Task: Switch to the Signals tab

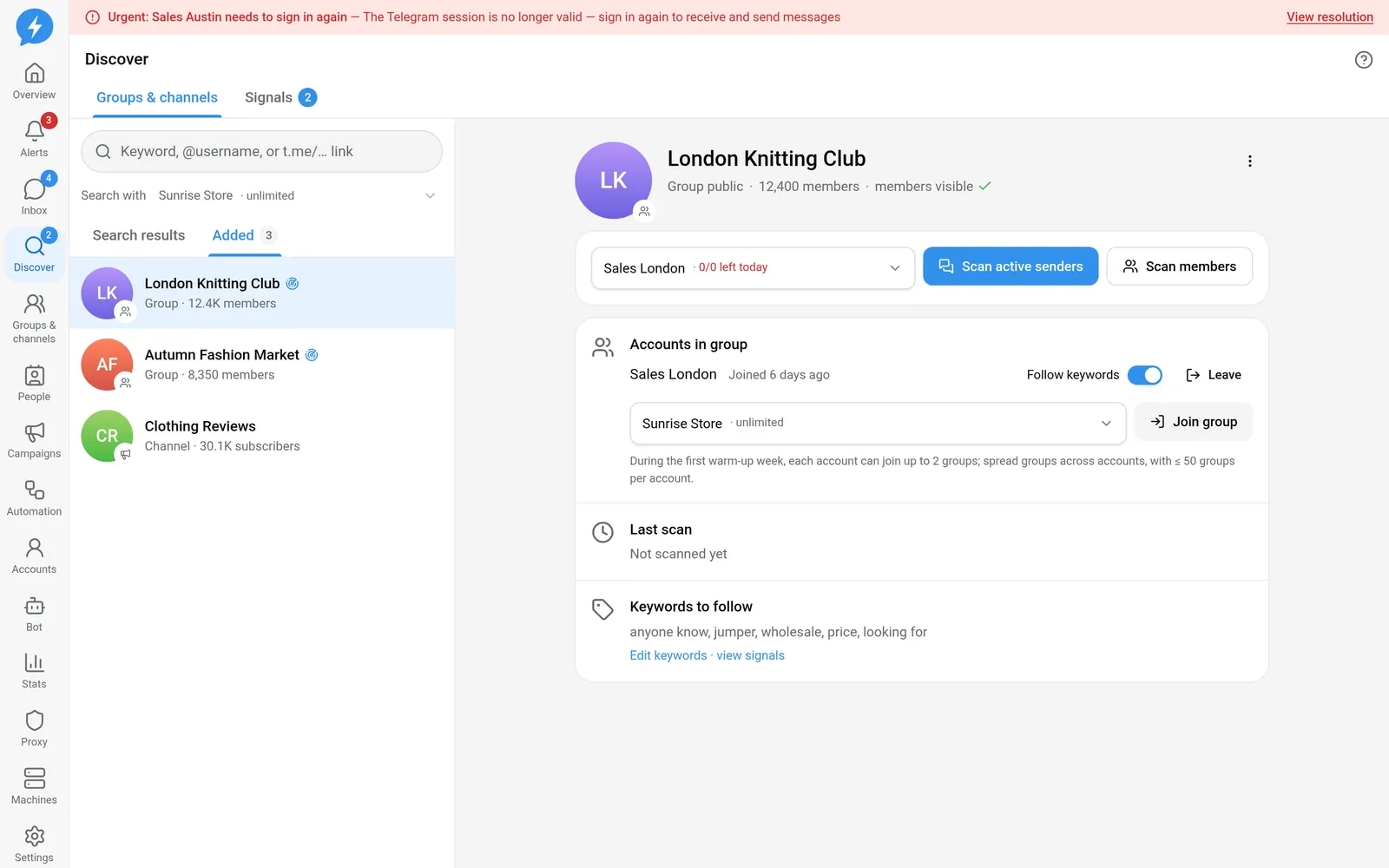Action: (x=280, y=97)
